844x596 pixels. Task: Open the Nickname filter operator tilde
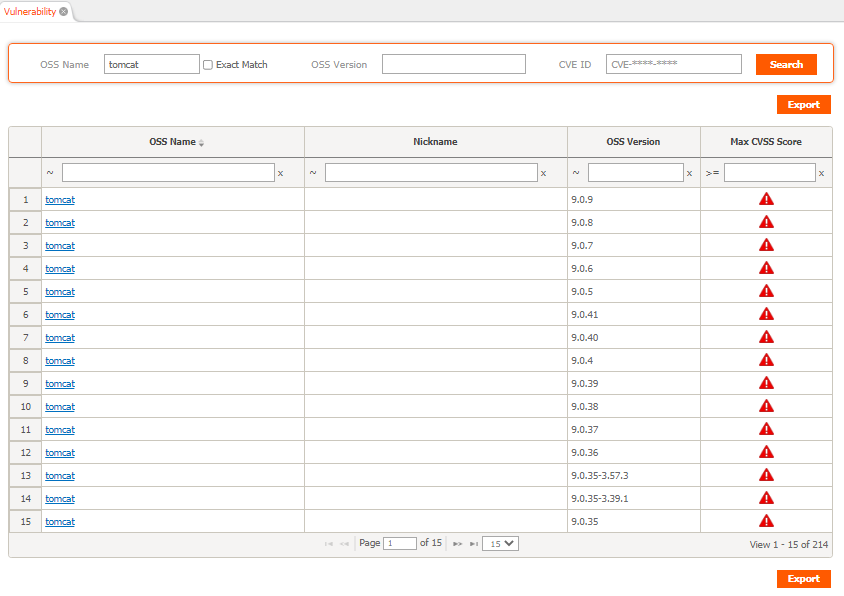coord(313,173)
